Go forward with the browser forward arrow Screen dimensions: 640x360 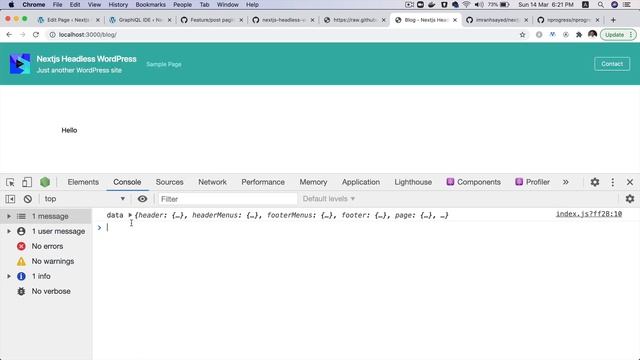(x=22, y=35)
